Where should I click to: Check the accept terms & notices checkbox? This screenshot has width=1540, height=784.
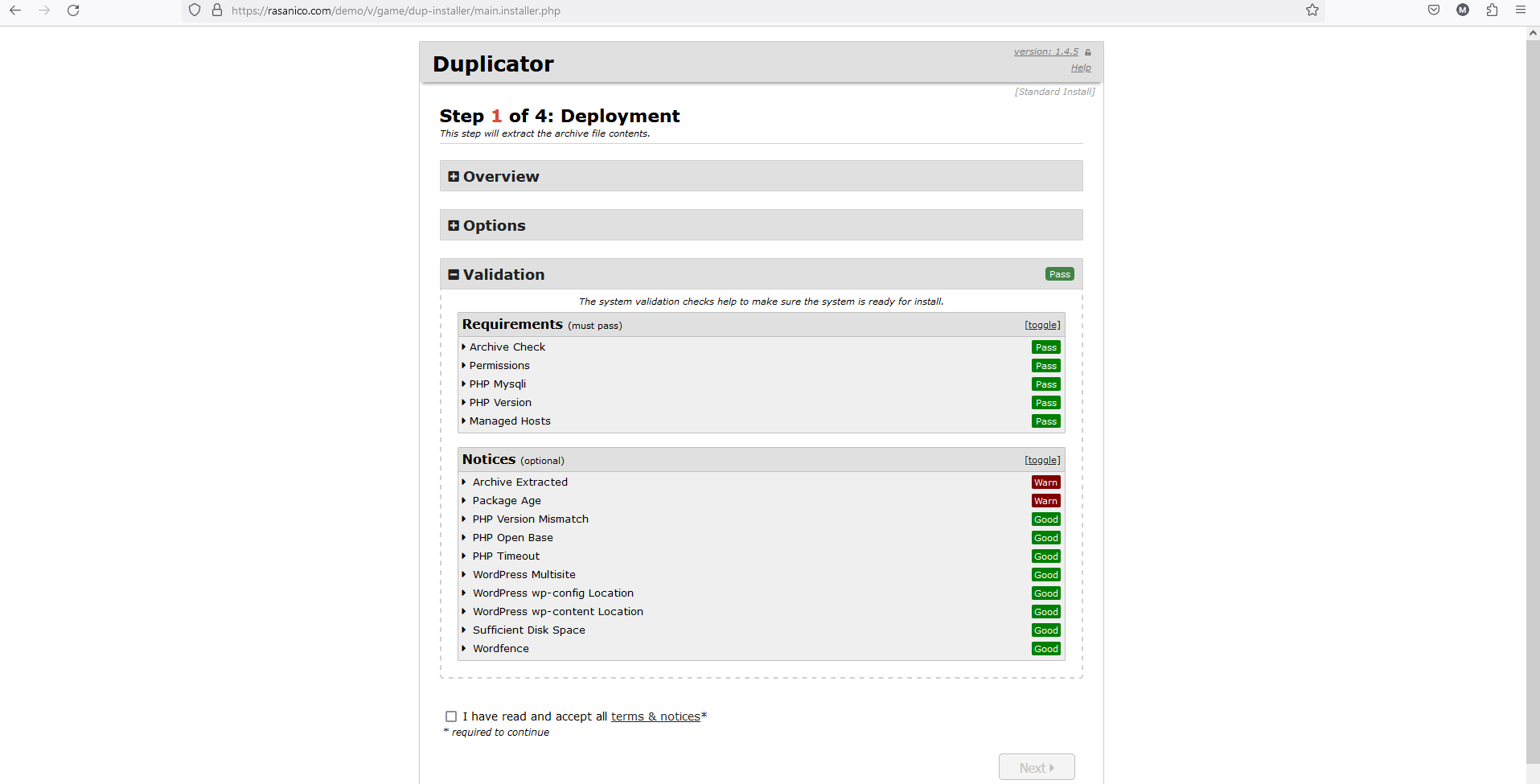coord(450,716)
